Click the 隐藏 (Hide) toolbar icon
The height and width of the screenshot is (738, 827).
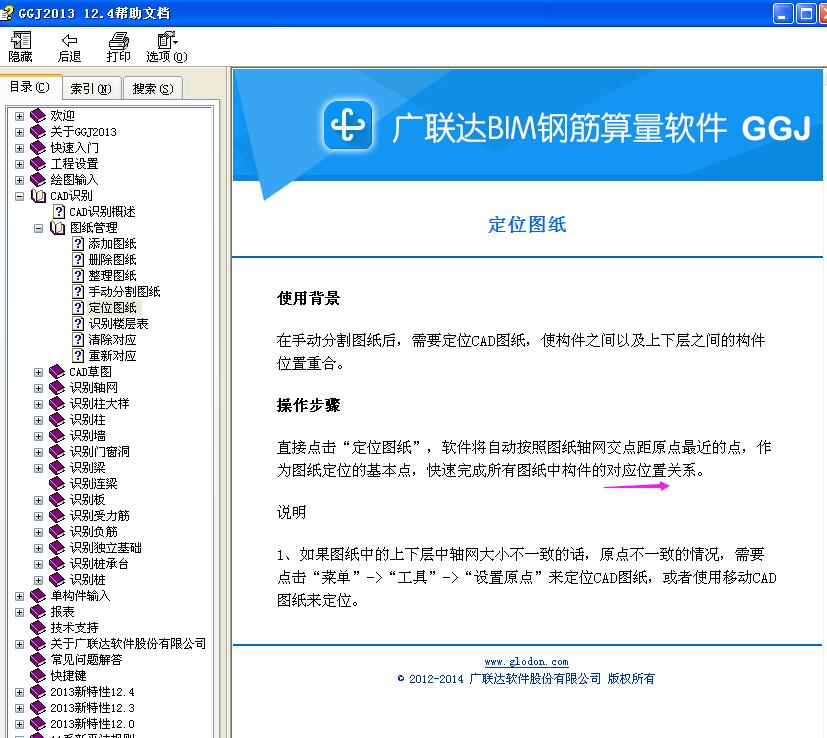21,40
